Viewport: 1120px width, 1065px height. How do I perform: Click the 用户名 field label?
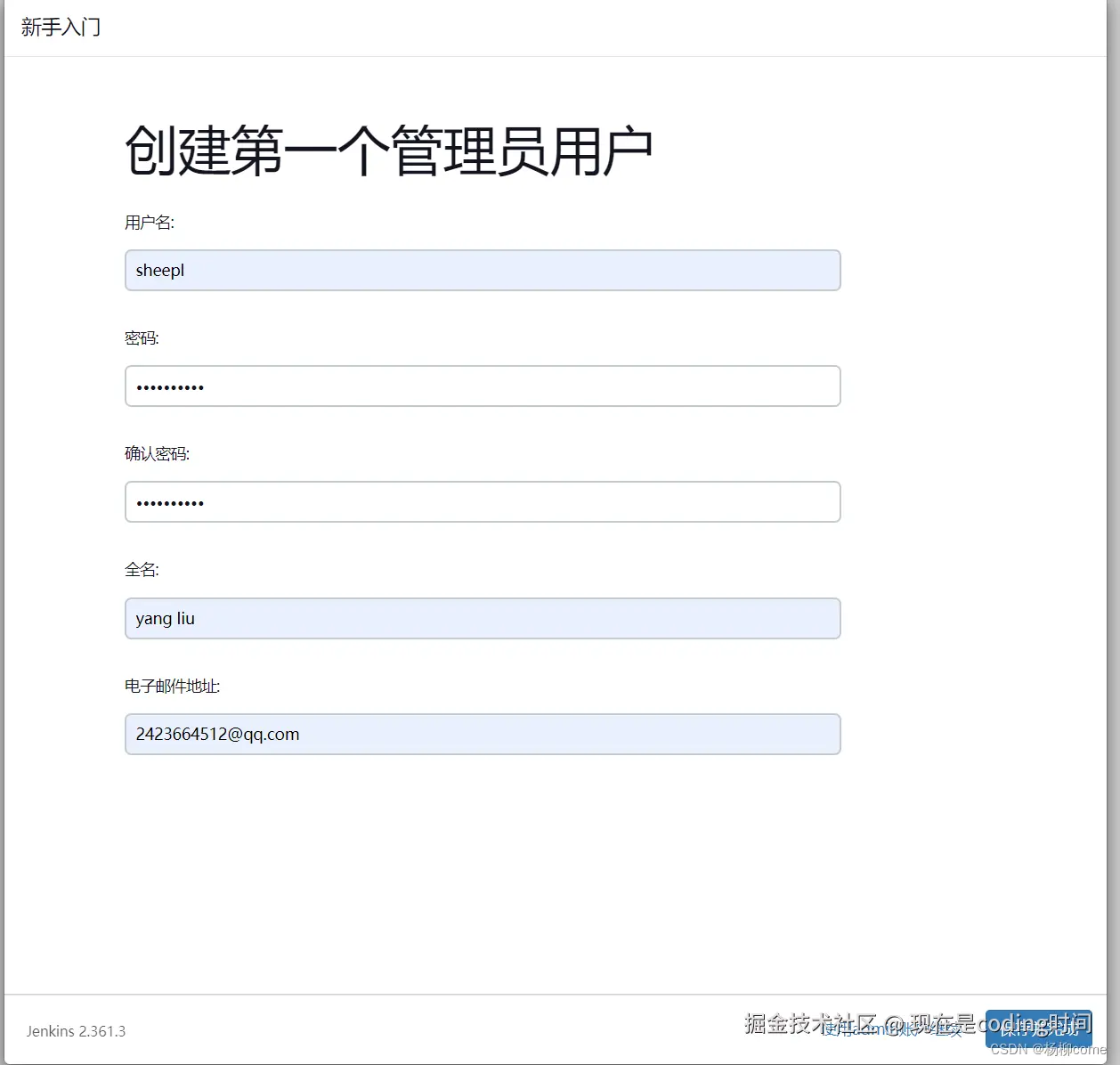coord(149,222)
